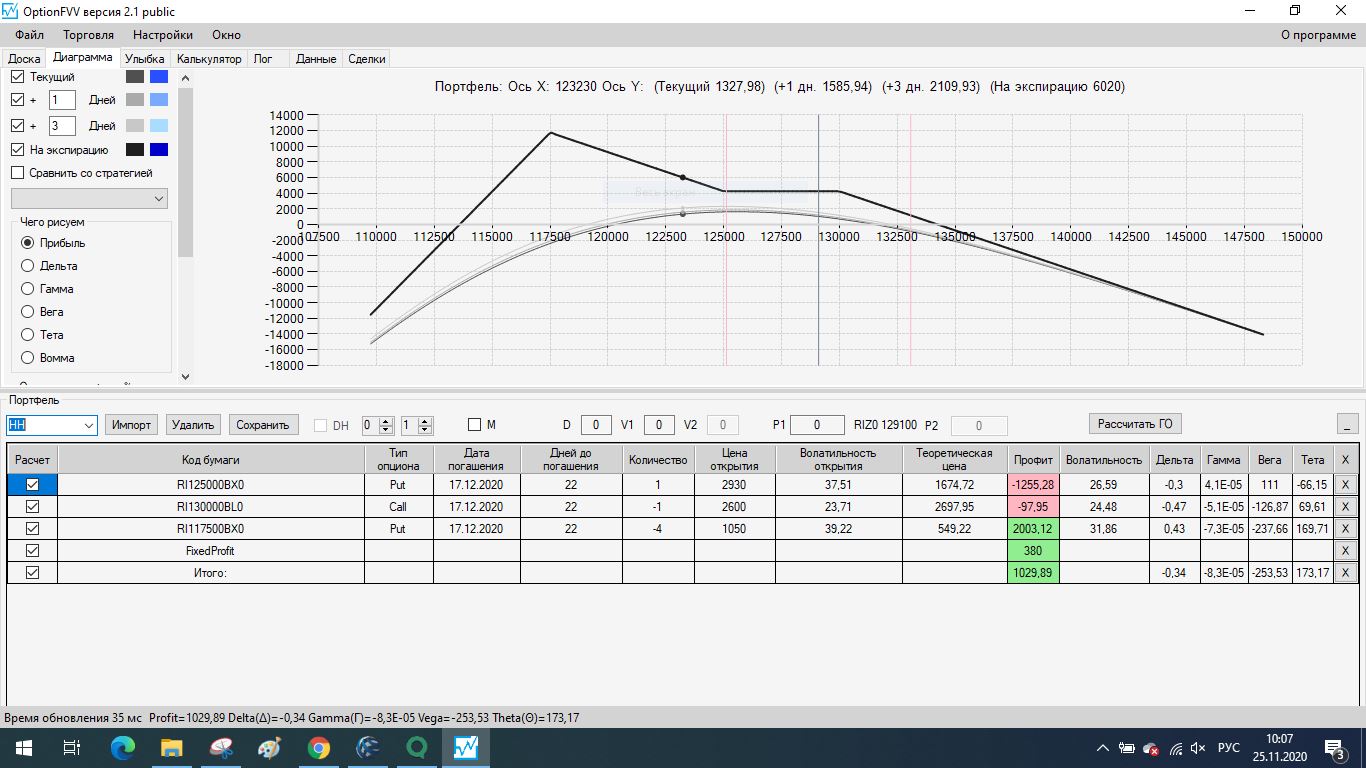Open Google Chrome from the taskbar
This screenshot has width=1366, height=768.
319,747
